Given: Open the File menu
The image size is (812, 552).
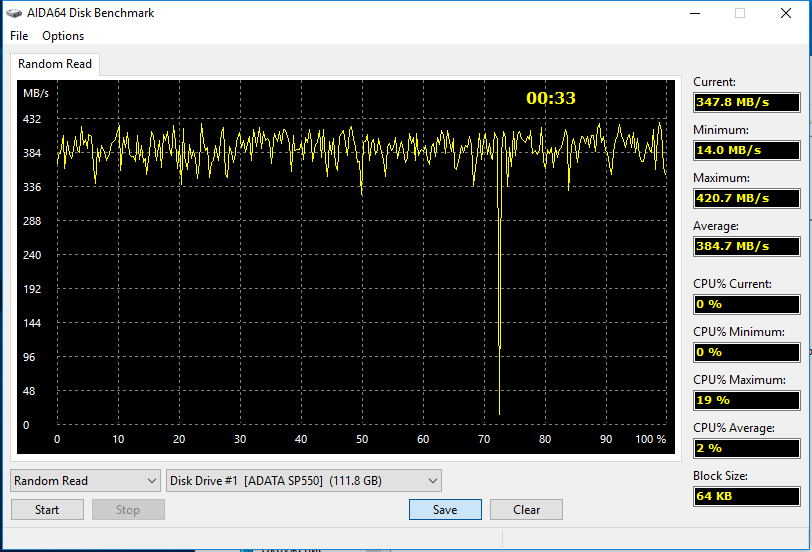Looking at the screenshot, I should click(x=19, y=36).
